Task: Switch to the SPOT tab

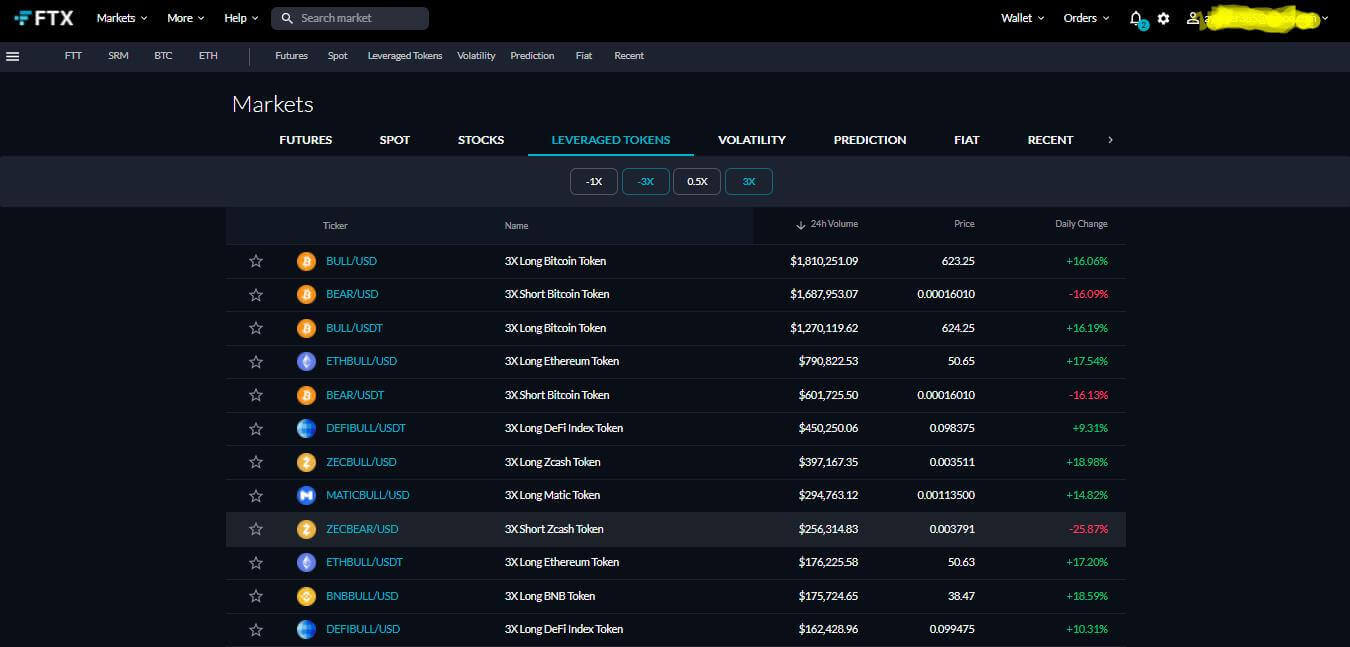Action: point(395,140)
